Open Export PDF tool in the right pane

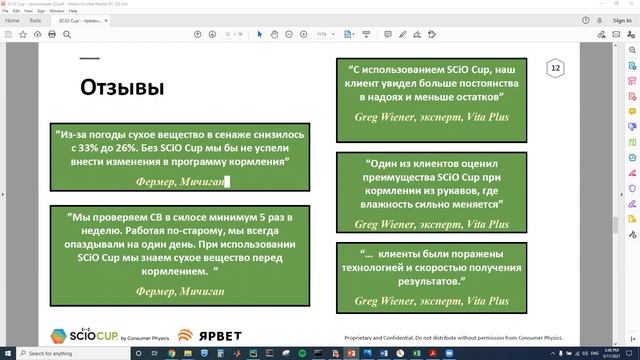coord(632,66)
